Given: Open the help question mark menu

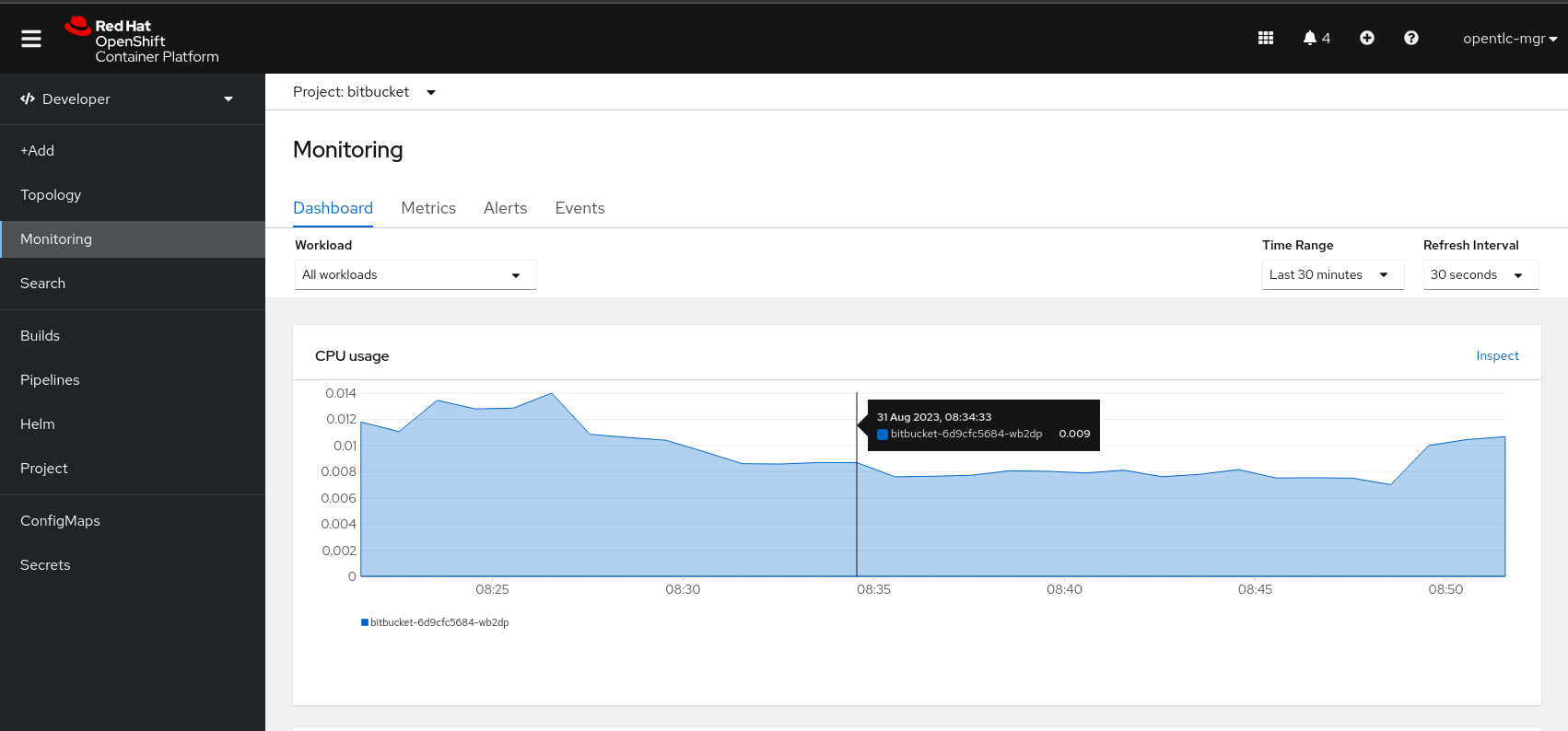Looking at the screenshot, I should 1410,38.
